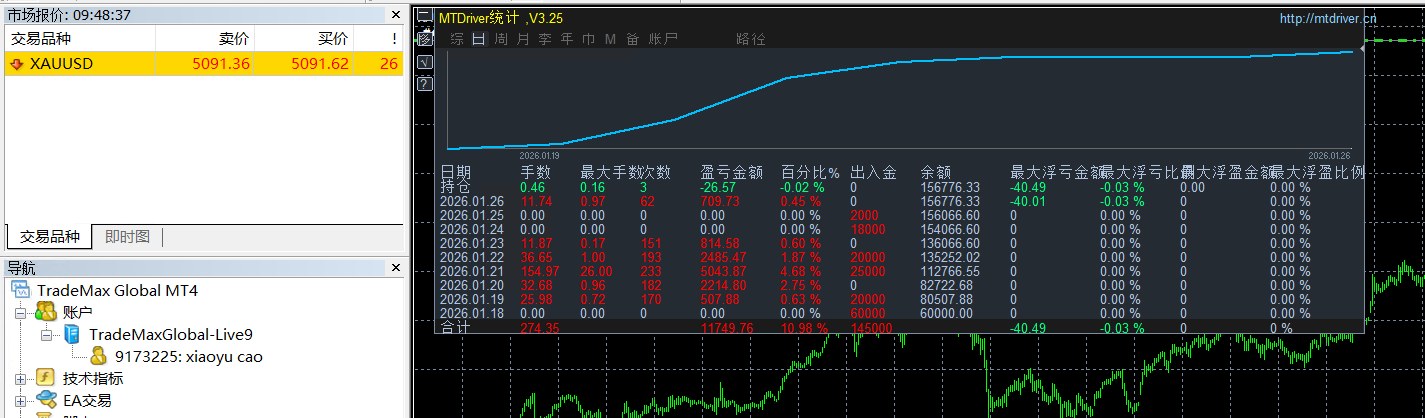Click the EA交易 expert advisors icon
The width and height of the screenshot is (1425, 418).
[x=45, y=400]
